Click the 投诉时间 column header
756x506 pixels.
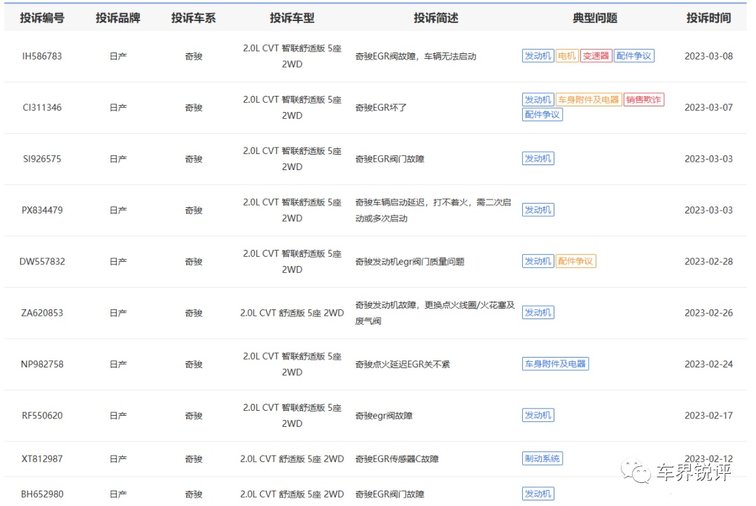point(708,18)
